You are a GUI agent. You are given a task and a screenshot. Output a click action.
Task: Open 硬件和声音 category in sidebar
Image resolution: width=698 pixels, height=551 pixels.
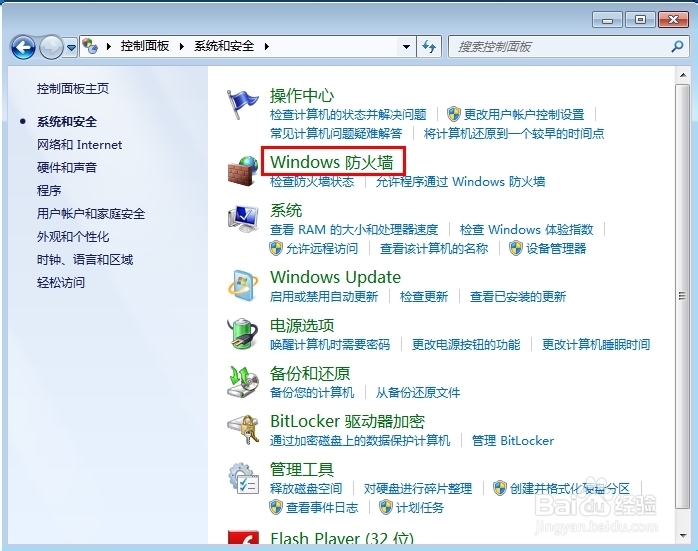click(67, 168)
